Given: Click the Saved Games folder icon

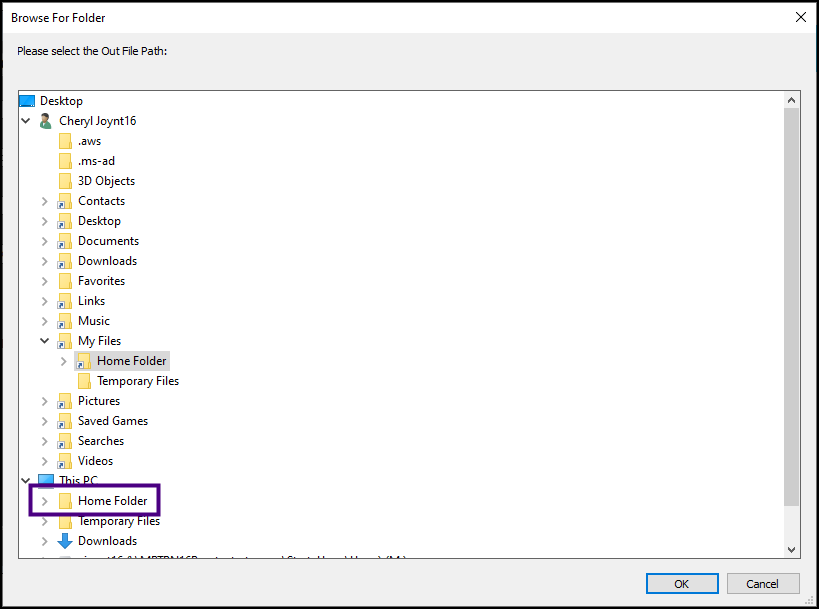Looking at the screenshot, I should point(64,421).
